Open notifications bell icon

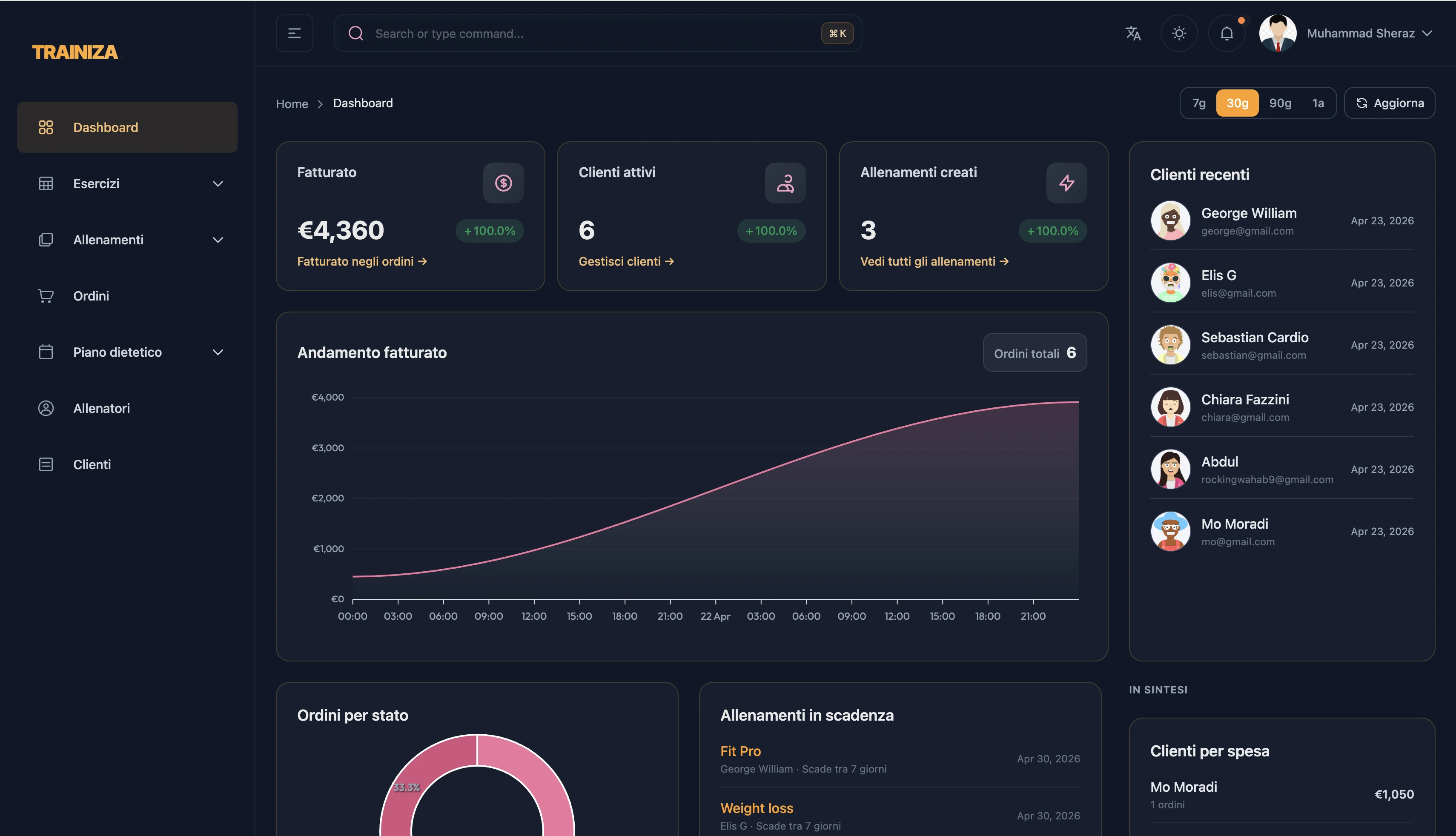(1227, 33)
